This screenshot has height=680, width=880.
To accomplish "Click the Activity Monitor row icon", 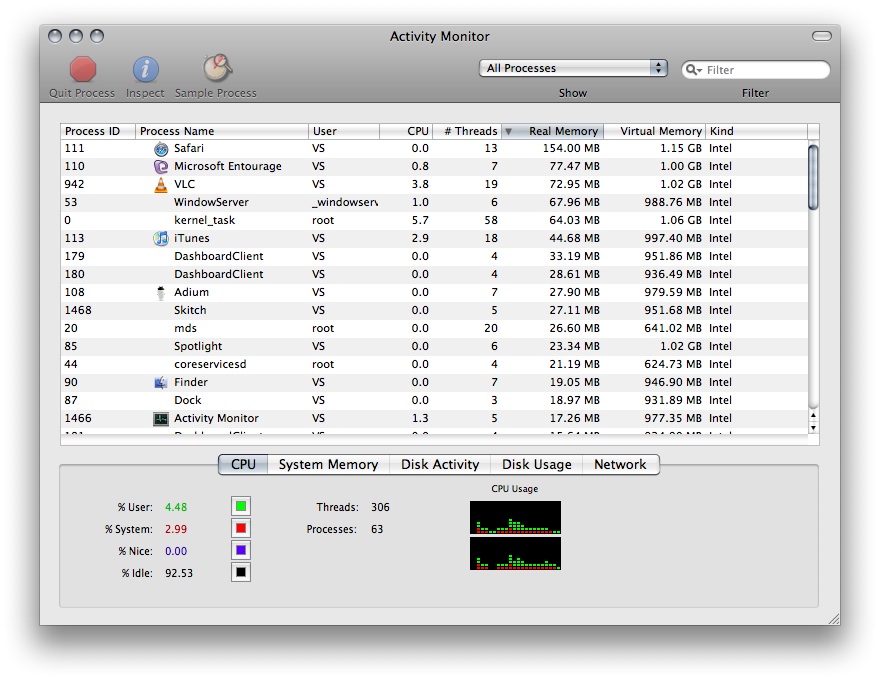I will coord(161,419).
